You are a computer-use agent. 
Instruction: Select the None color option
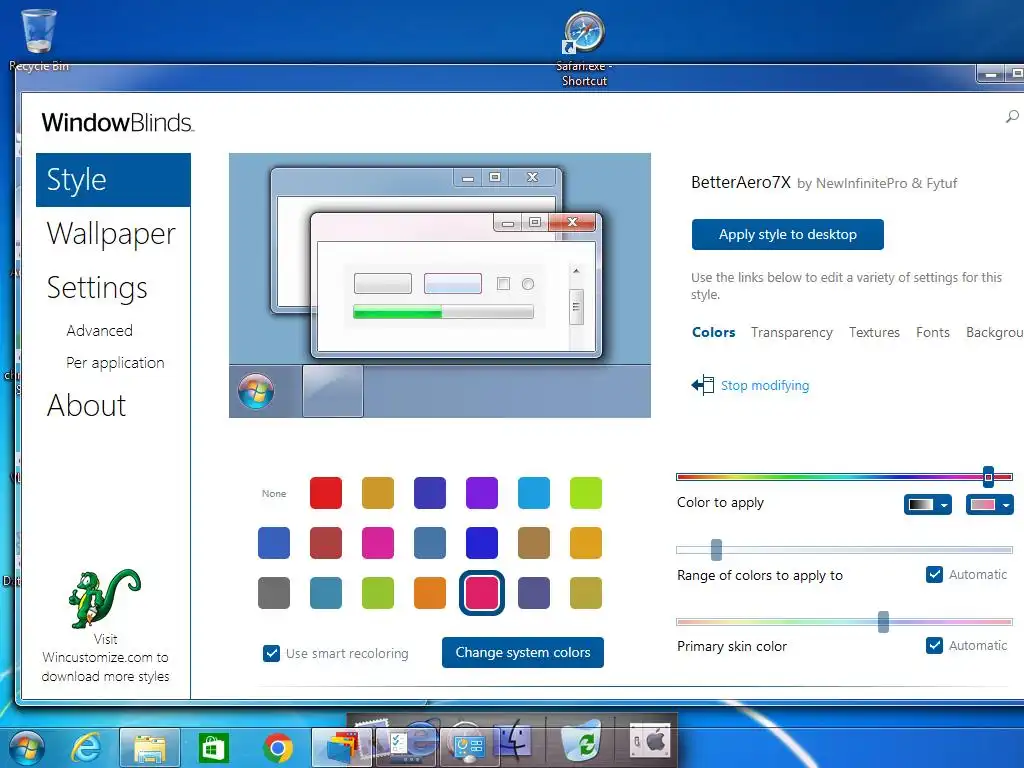click(274, 494)
